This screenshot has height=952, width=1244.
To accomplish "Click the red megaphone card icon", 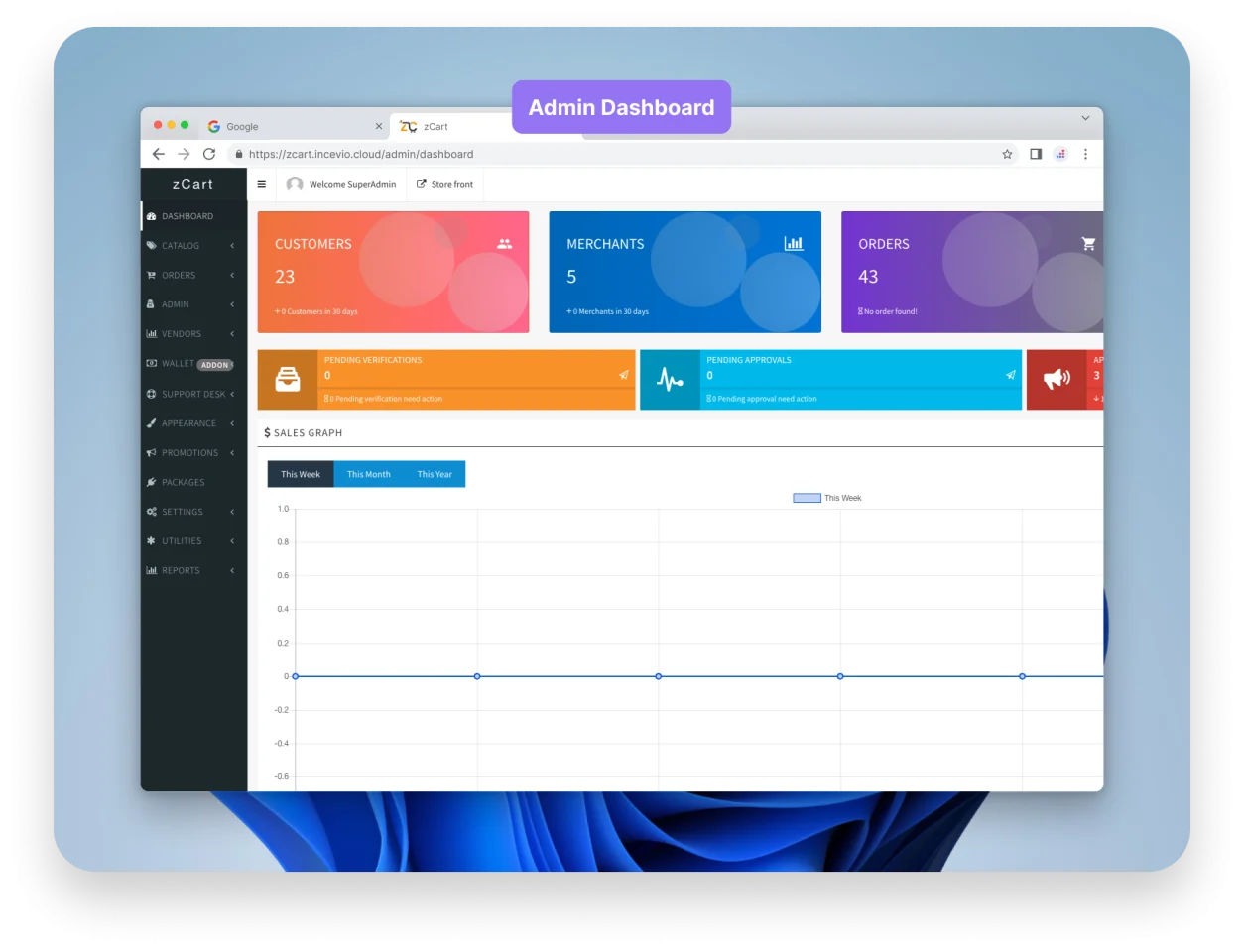I will (x=1057, y=379).
